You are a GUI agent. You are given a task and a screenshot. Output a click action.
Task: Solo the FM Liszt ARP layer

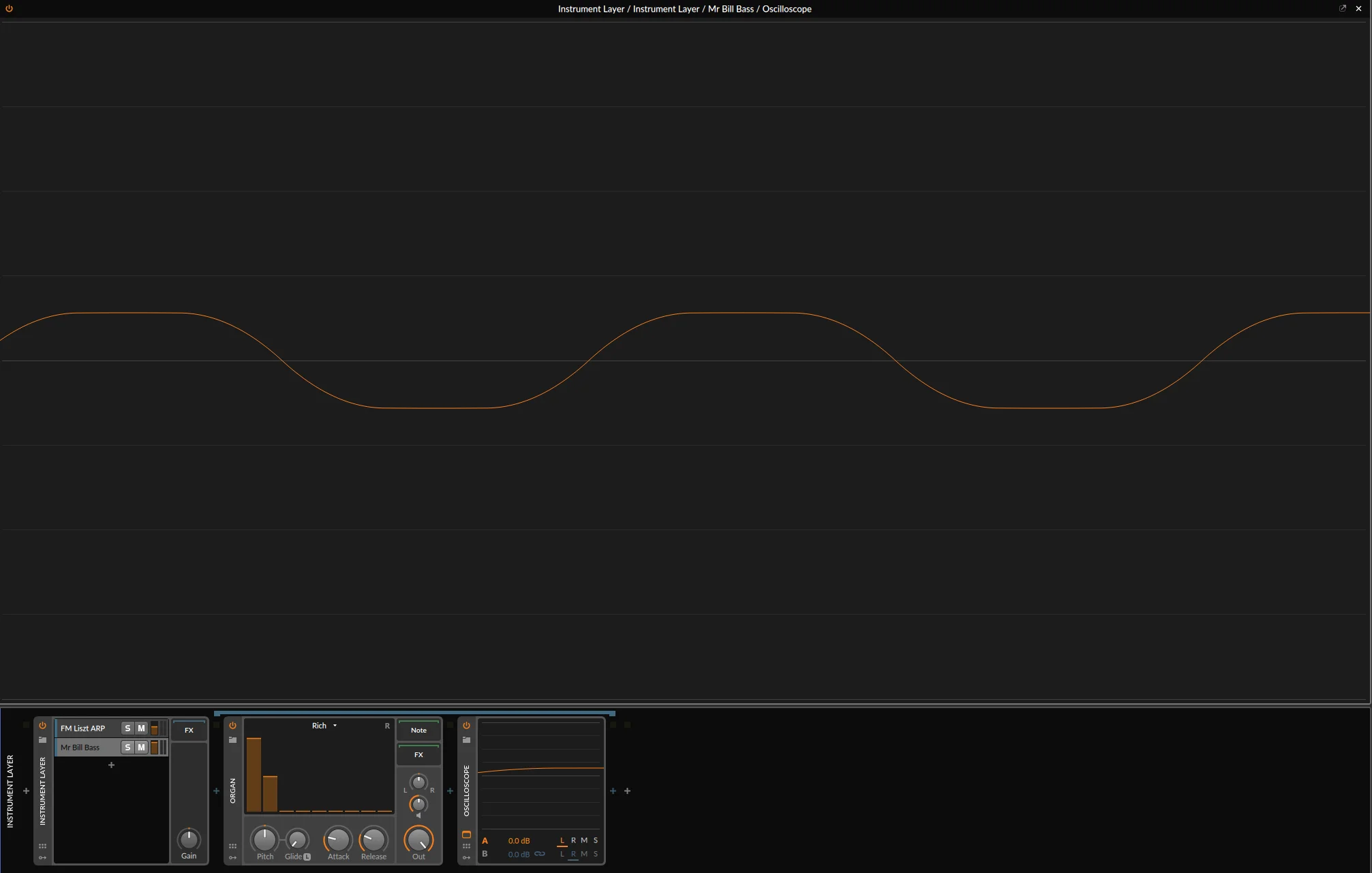(x=127, y=729)
